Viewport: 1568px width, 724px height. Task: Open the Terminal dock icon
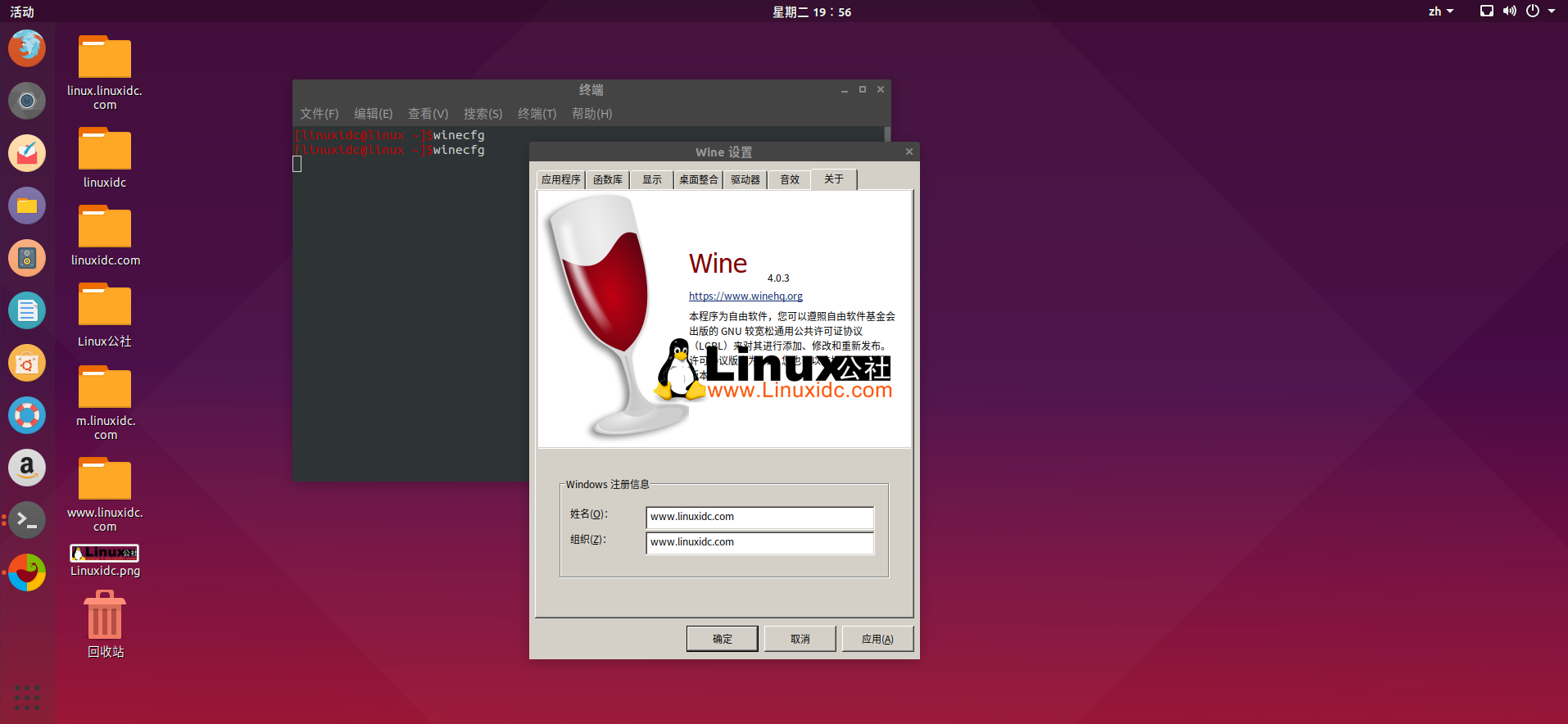[27, 520]
